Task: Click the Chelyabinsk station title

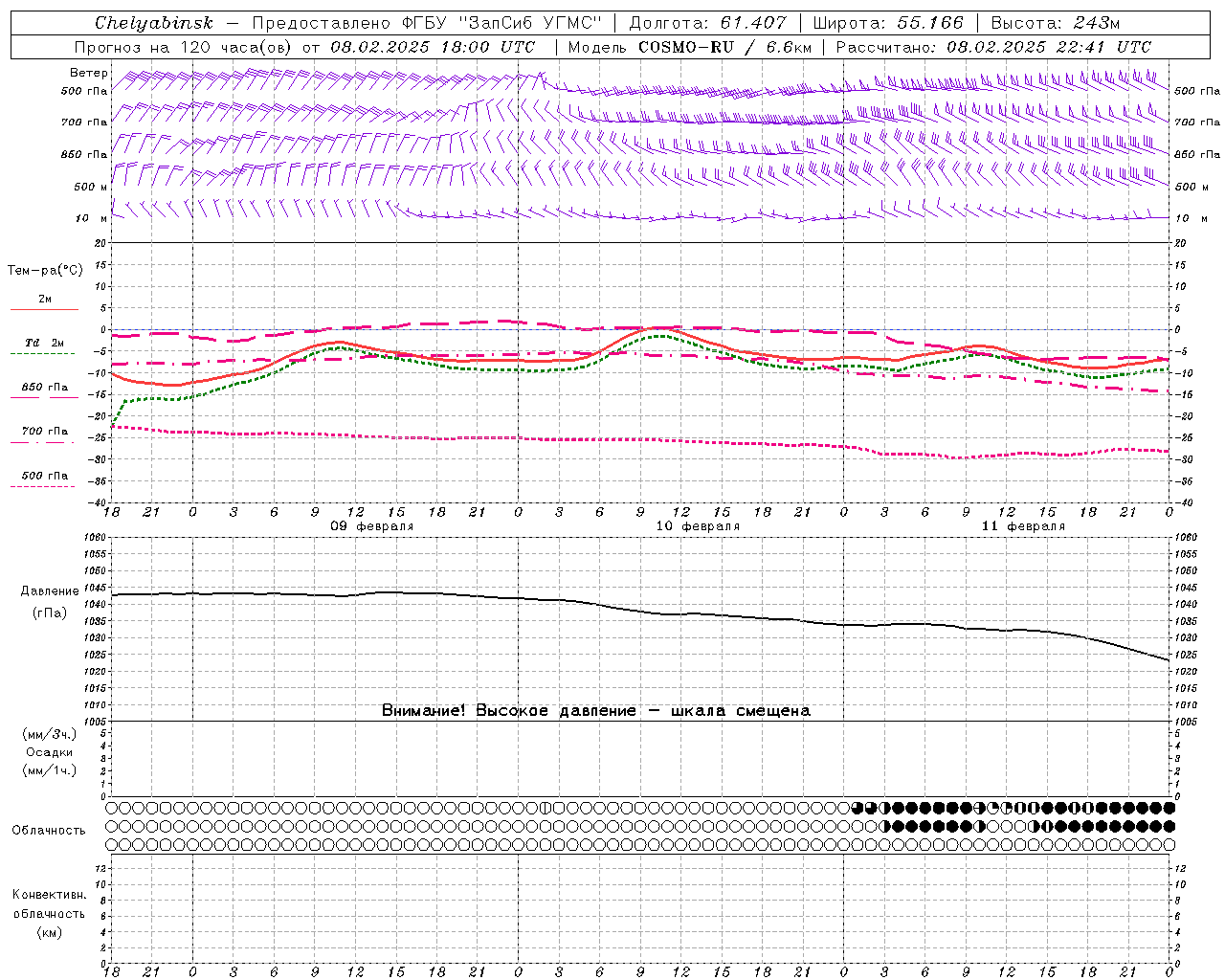Action: coord(154,23)
